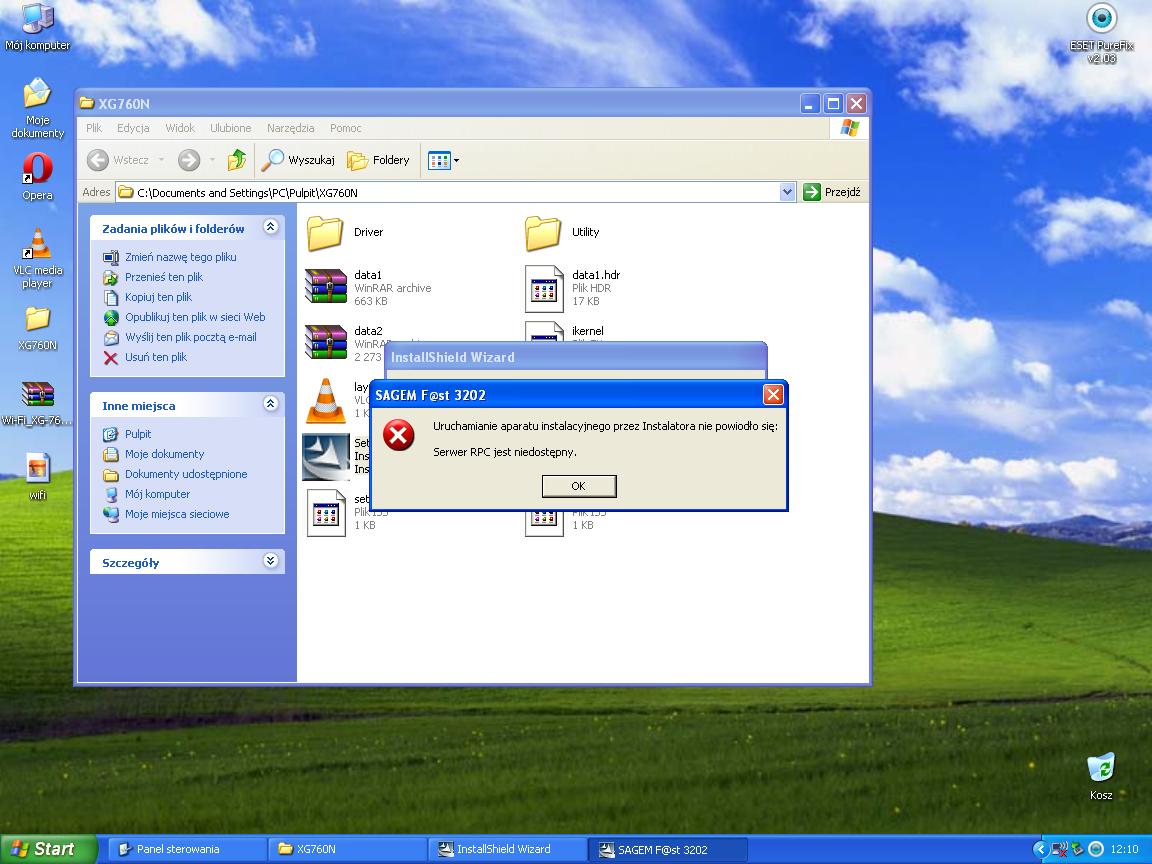
Task: Close the SAGEM F@st 3202 error dialog
Action: [x=773, y=395]
